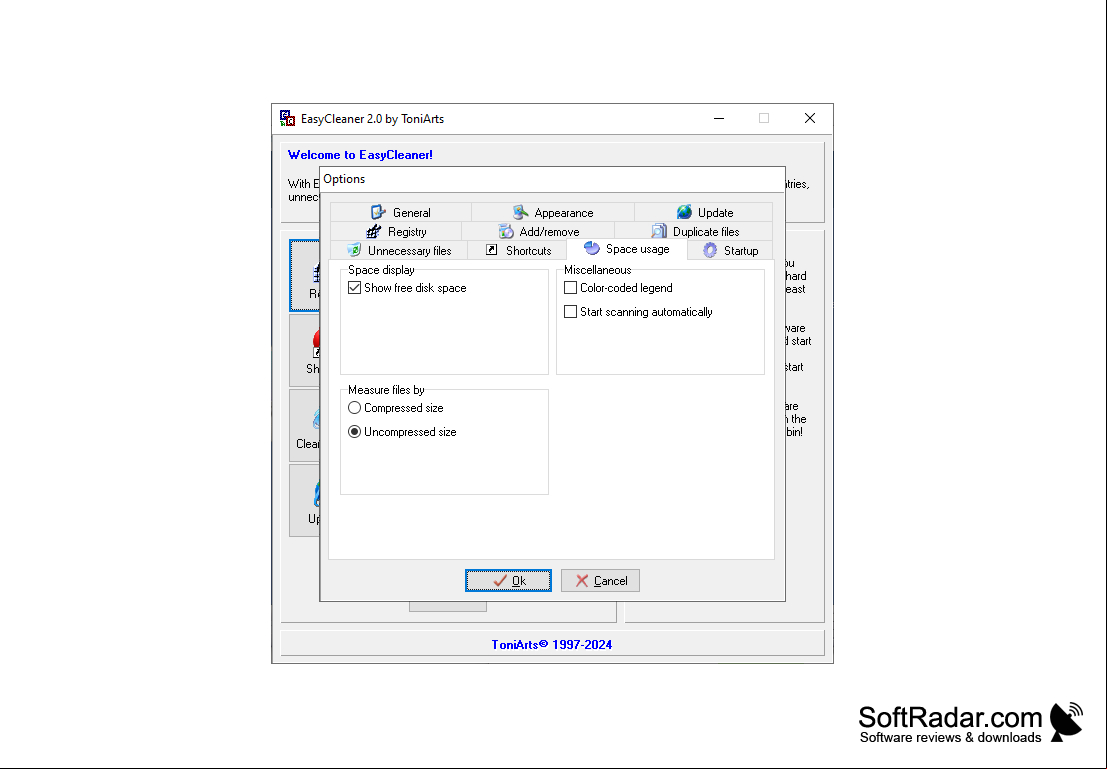Click the Unnecessary files tab icon
Image resolution: width=1107 pixels, height=769 pixels.
point(354,250)
